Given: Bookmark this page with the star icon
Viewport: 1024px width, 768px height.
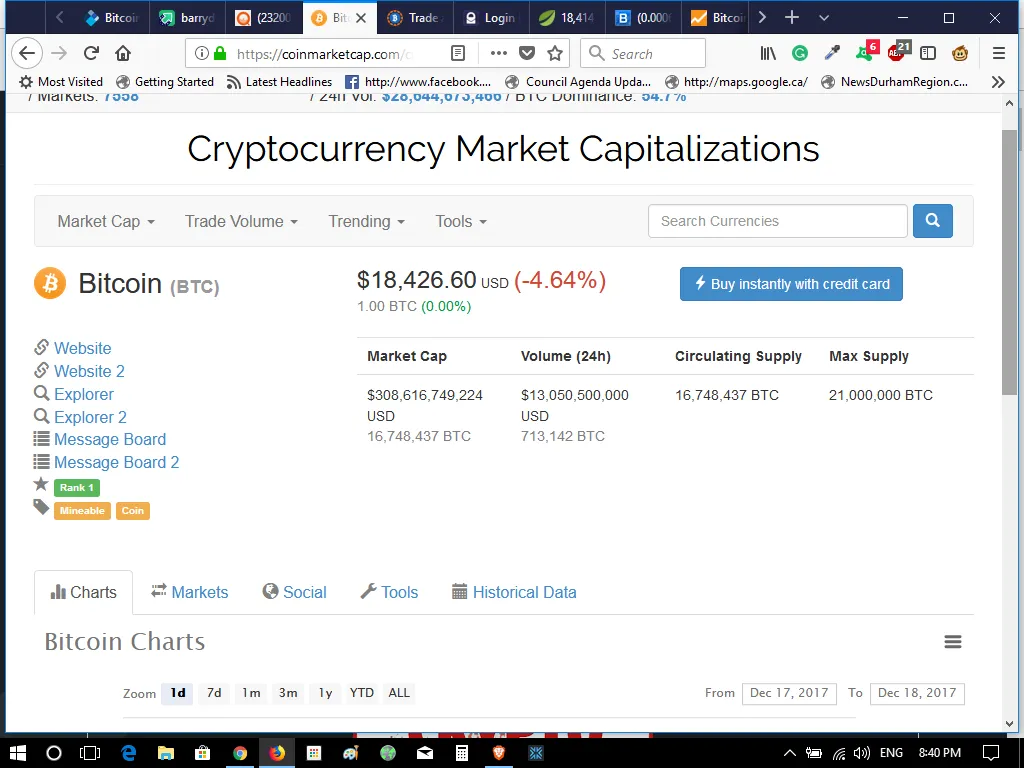Looking at the screenshot, I should pyautogui.click(x=555, y=54).
